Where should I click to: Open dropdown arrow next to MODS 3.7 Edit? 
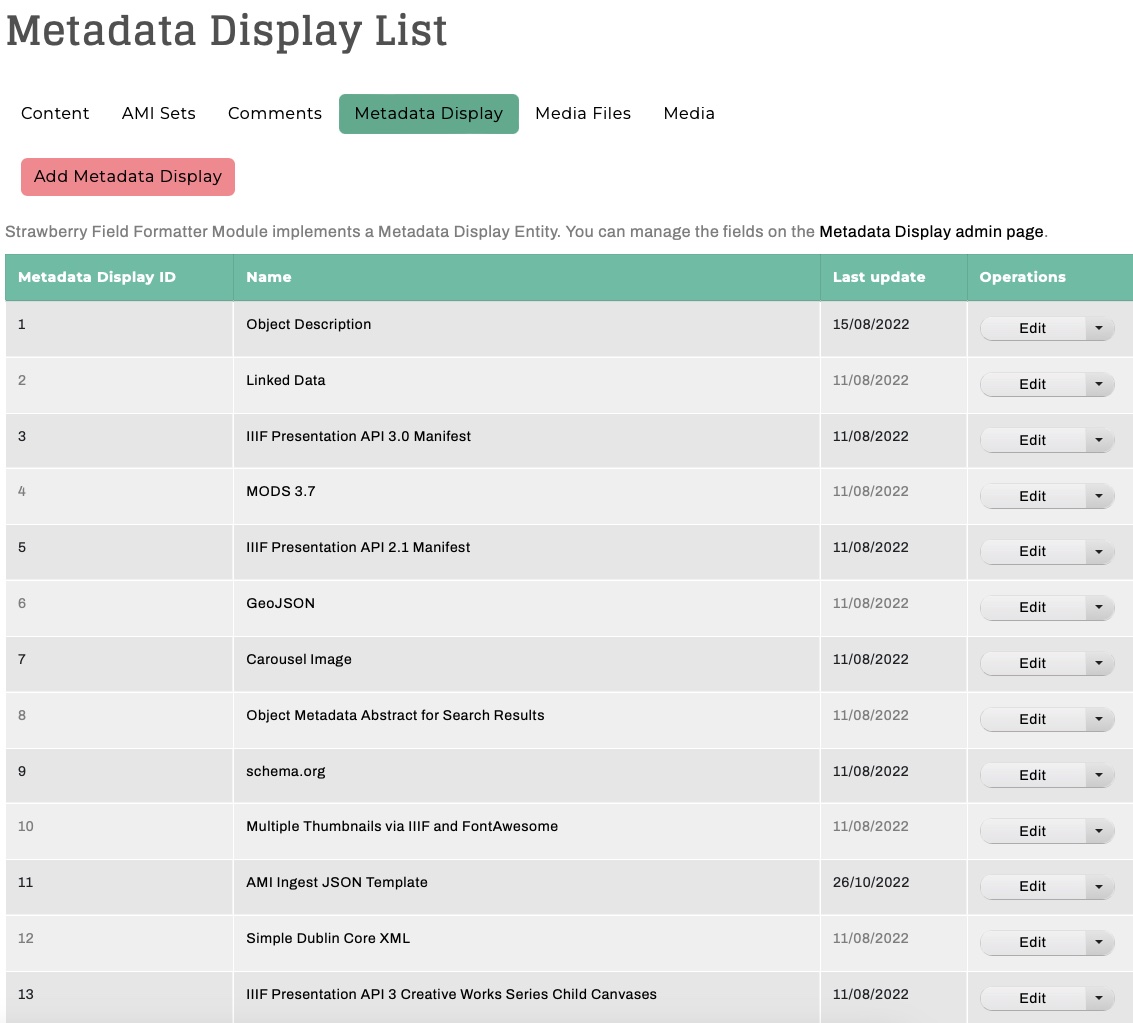click(1099, 496)
